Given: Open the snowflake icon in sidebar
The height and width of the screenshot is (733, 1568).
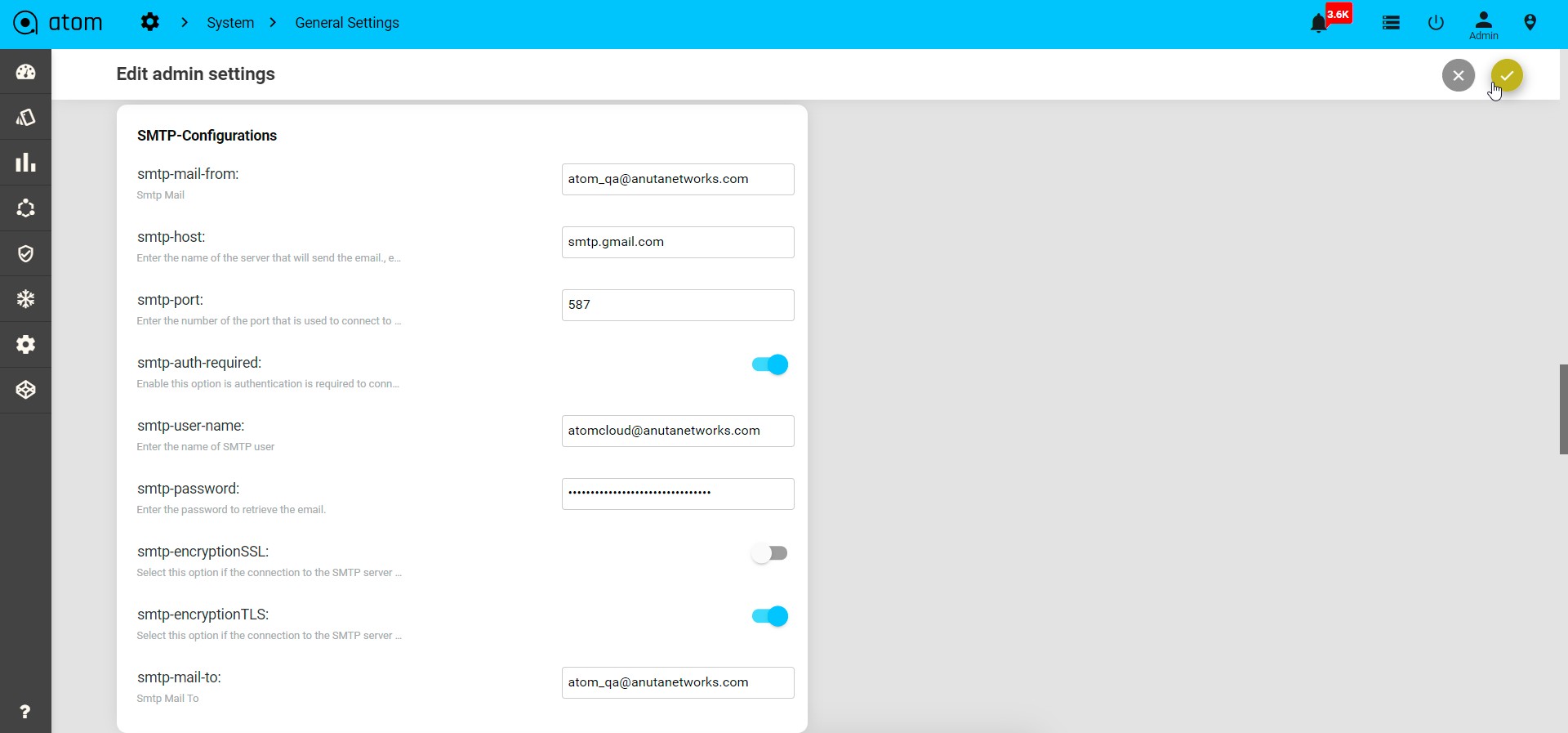Looking at the screenshot, I should click(26, 299).
